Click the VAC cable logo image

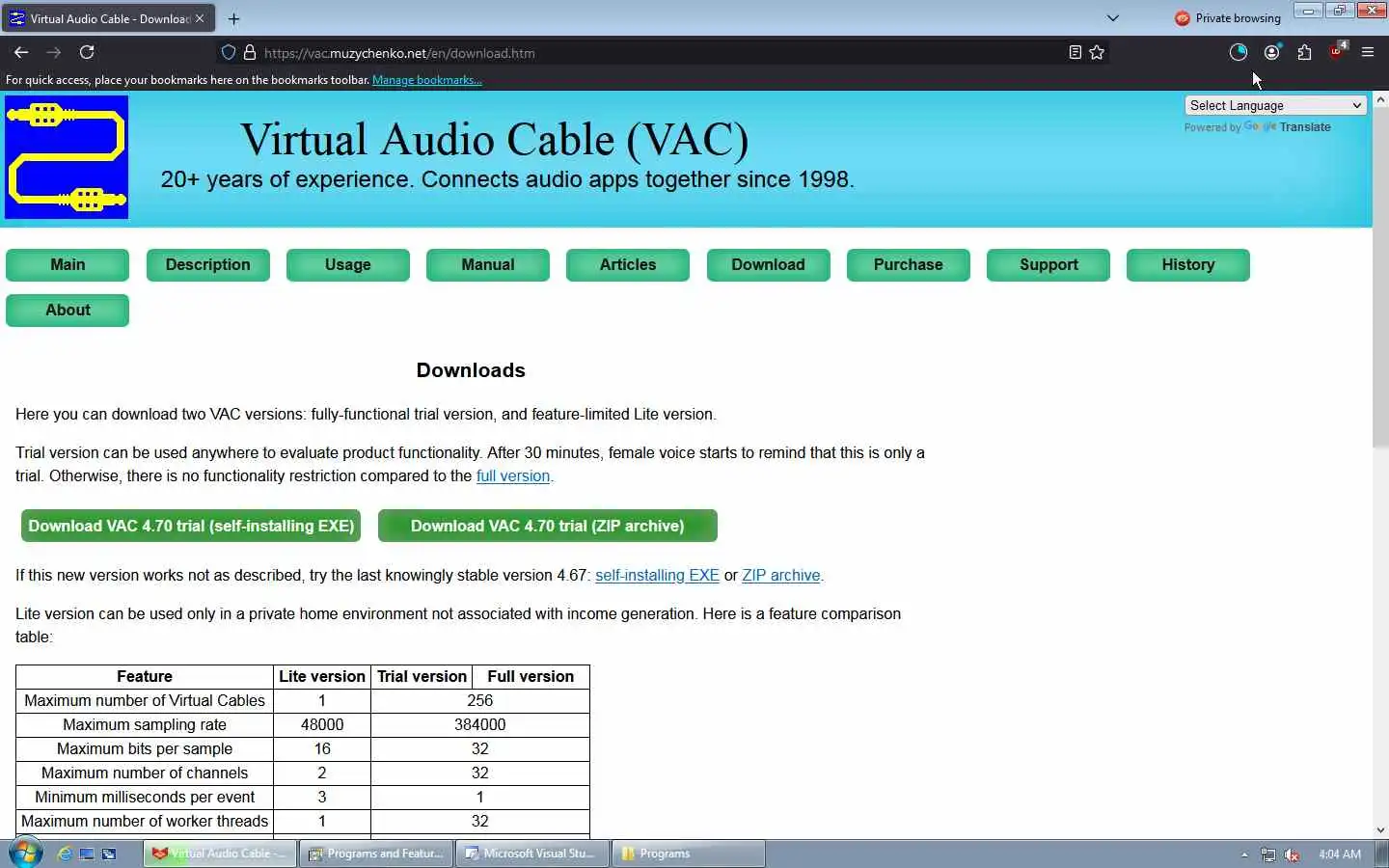coord(67,157)
